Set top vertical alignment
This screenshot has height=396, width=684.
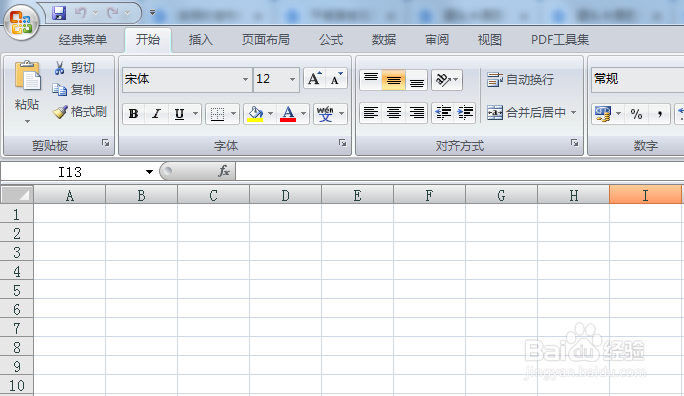(x=371, y=79)
